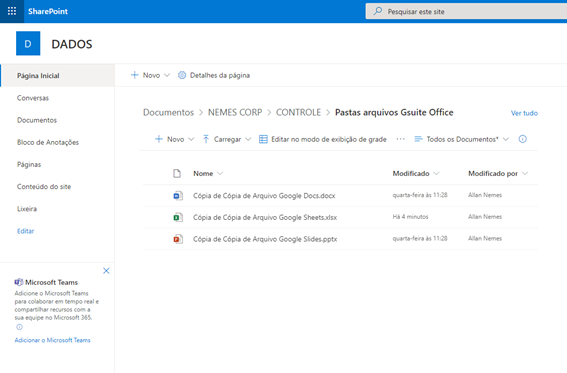The image size is (567, 373).
Task: Click the Slides.pptx modified date cell
Action: [x=420, y=239]
